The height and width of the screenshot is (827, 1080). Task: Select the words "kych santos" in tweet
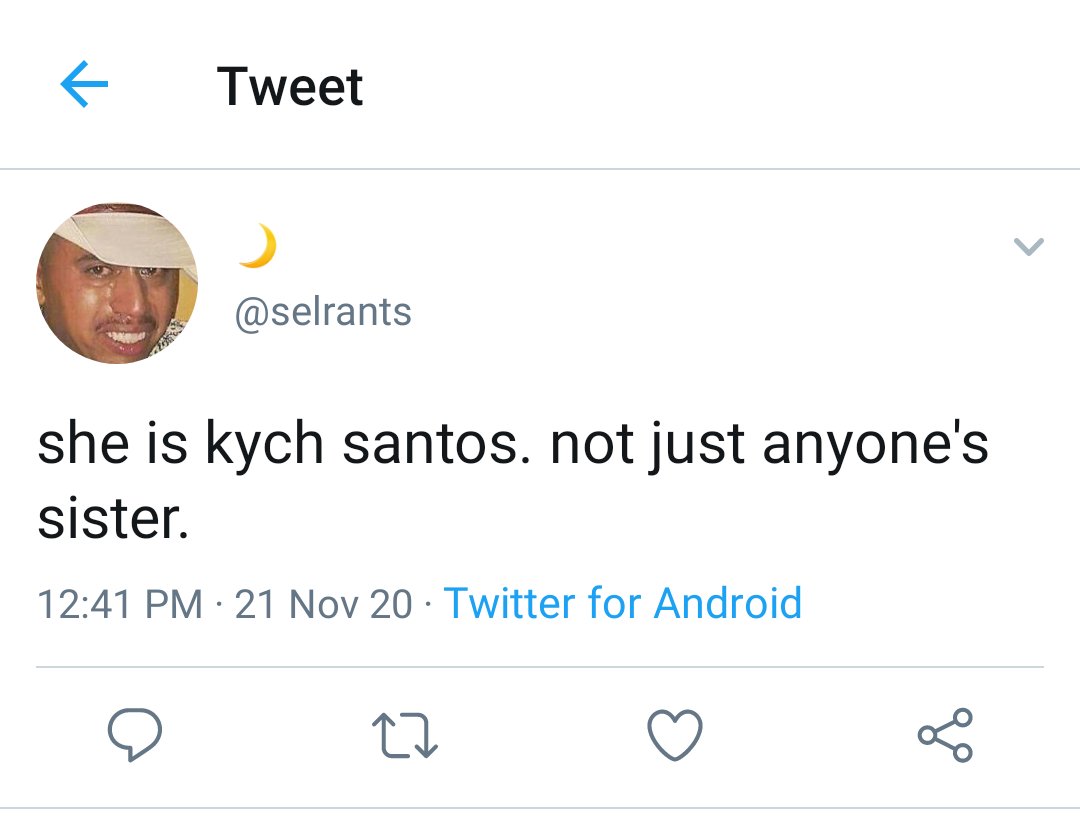click(x=362, y=445)
